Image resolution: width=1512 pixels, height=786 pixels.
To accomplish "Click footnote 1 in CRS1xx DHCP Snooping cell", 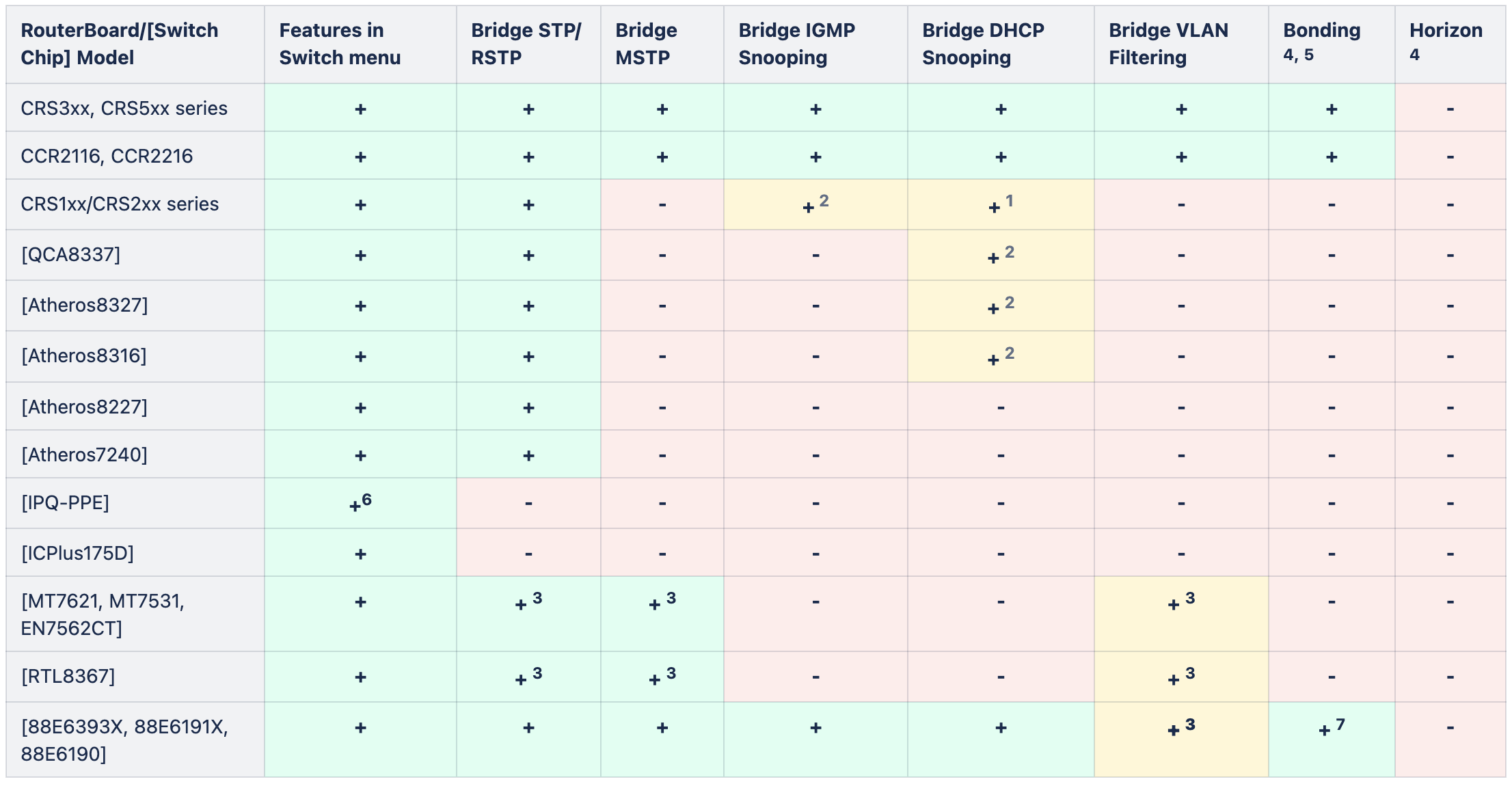I will coord(1010,200).
